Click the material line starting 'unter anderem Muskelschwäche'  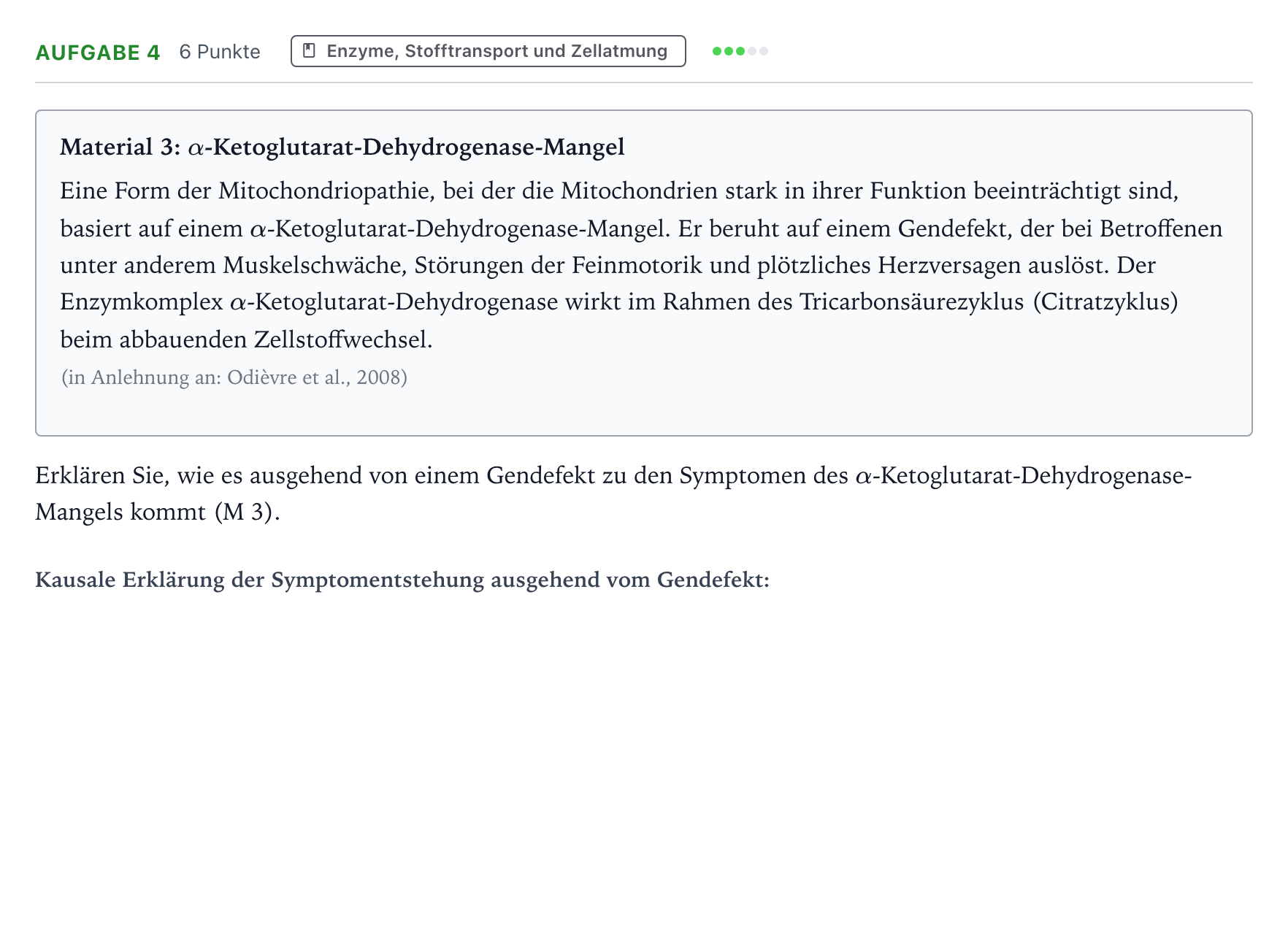[607, 265]
